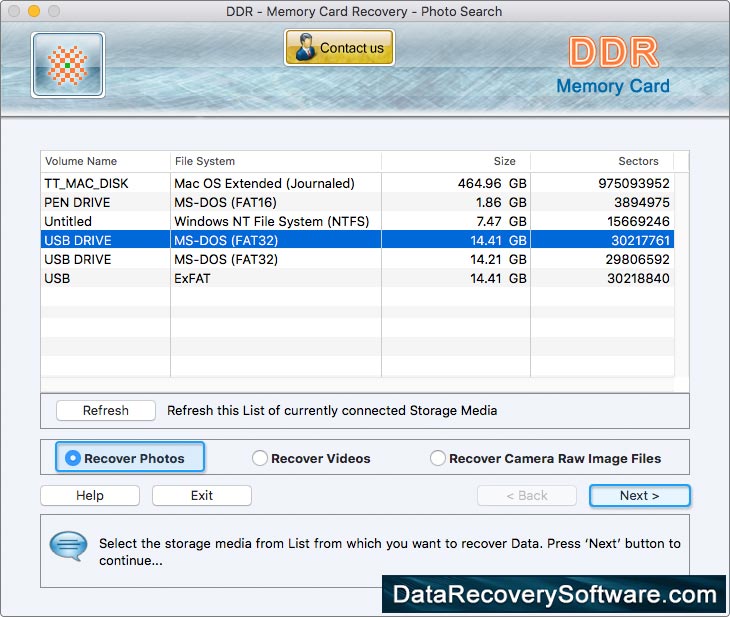Image resolution: width=730 pixels, height=617 pixels.
Task: Click the 15669246 sectors value
Action: (638, 222)
